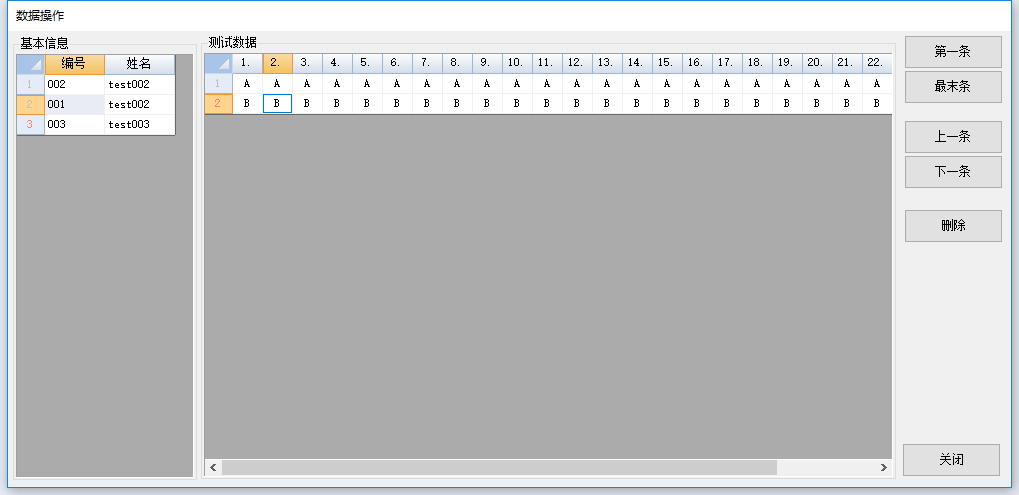1019x495 pixels.
Task: Close the dialog with 关闭 button
Action: click(951, 460)
